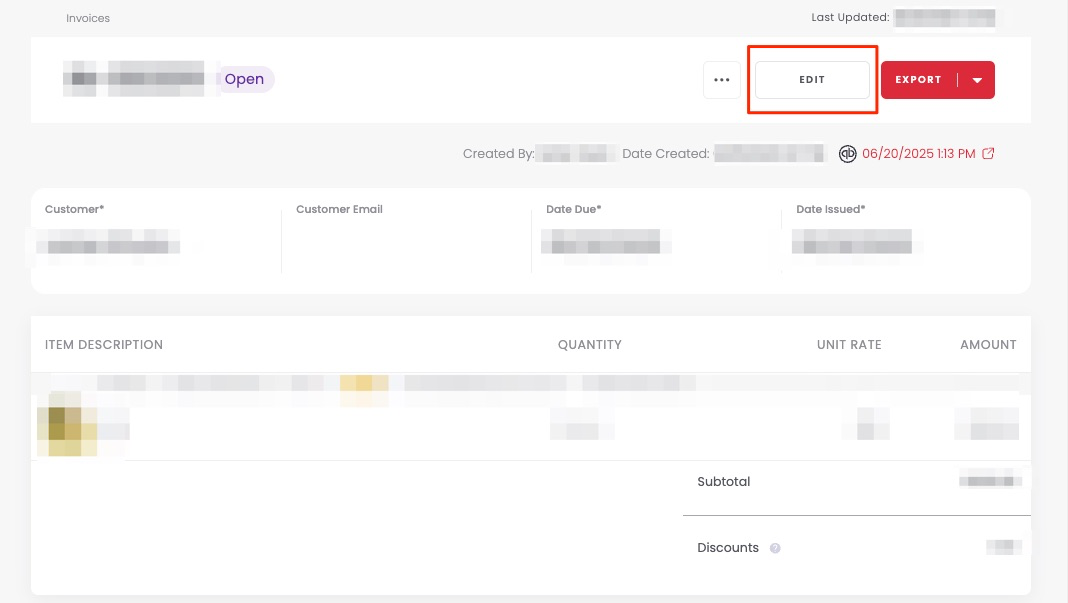
Task: Click the Quantity column header
Action: click(589, 344)
